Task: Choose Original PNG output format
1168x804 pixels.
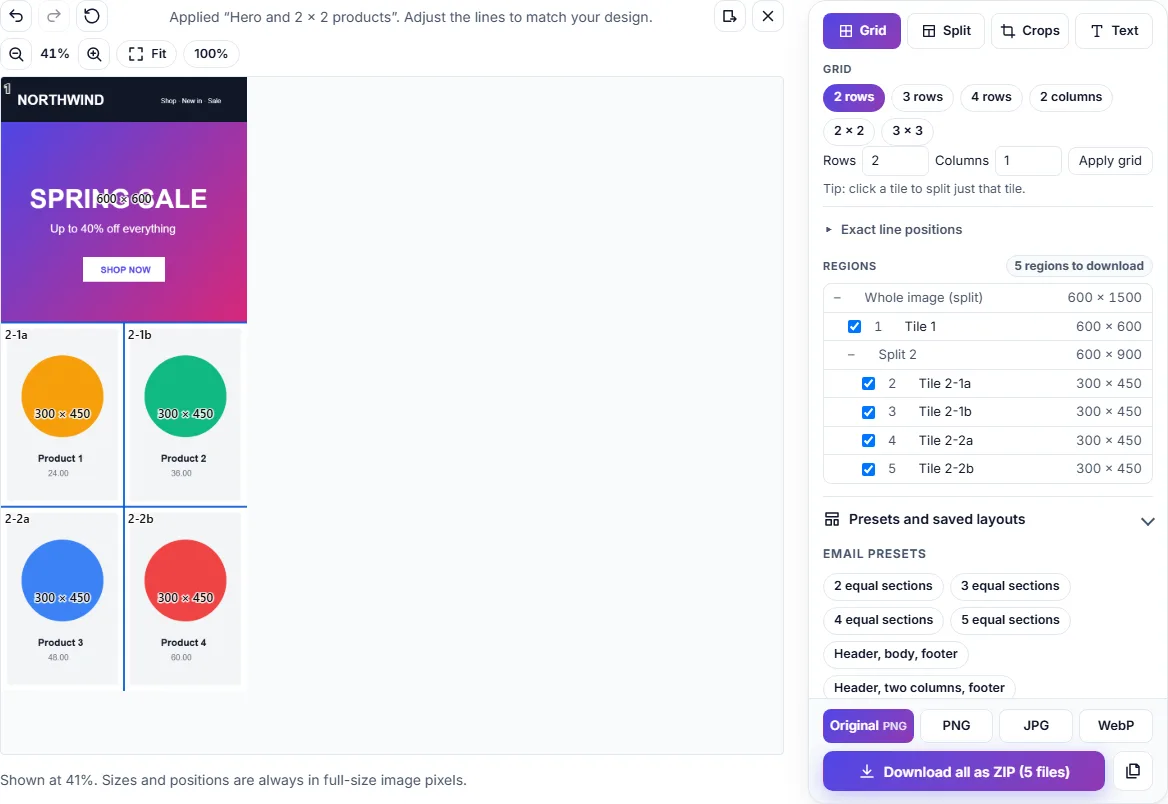Action: point(868,726)
